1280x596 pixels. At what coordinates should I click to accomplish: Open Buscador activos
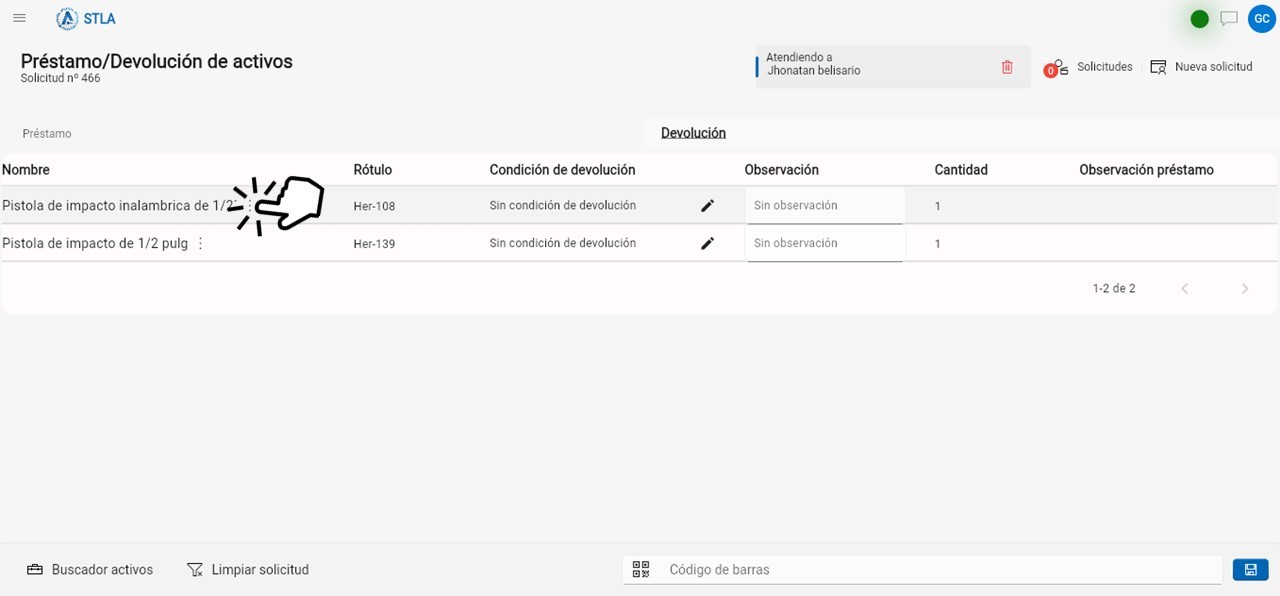click(90, 570)
